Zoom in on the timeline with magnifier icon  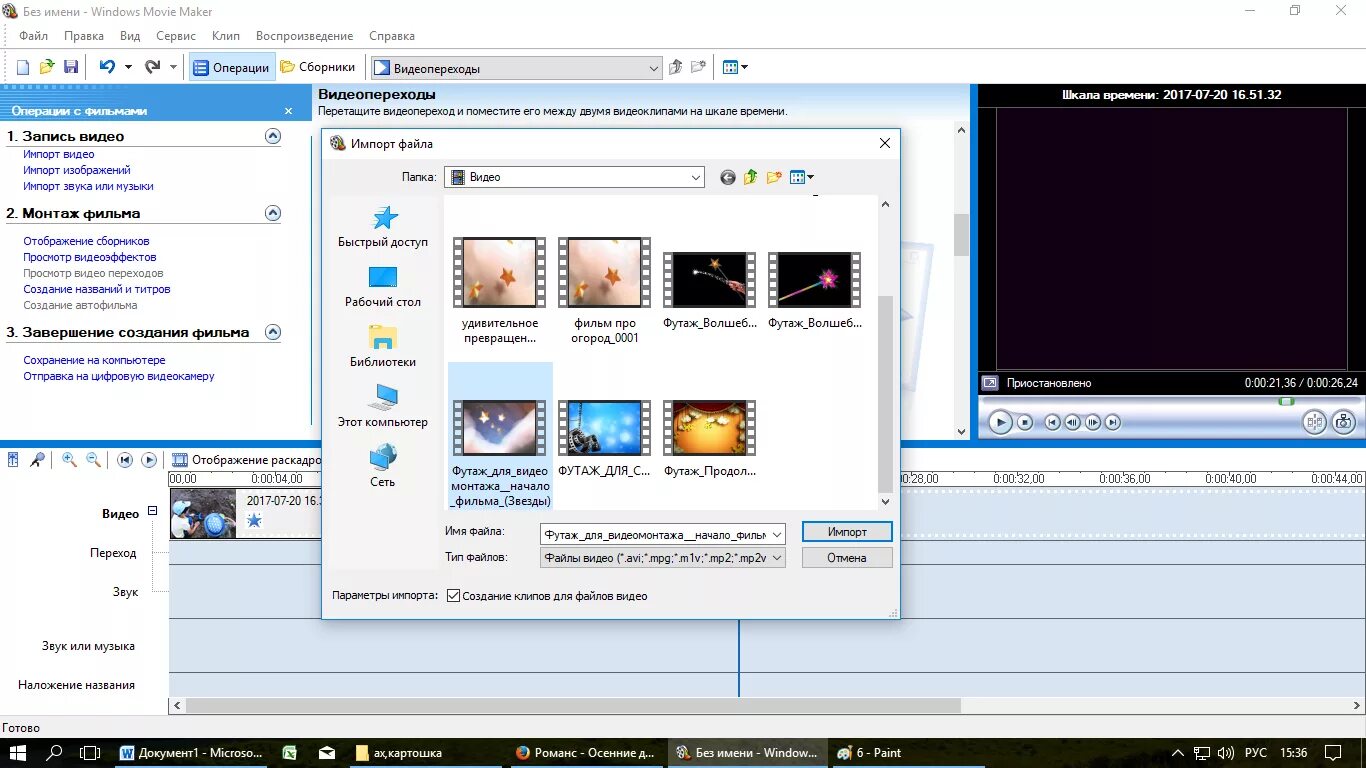(68, 459)
